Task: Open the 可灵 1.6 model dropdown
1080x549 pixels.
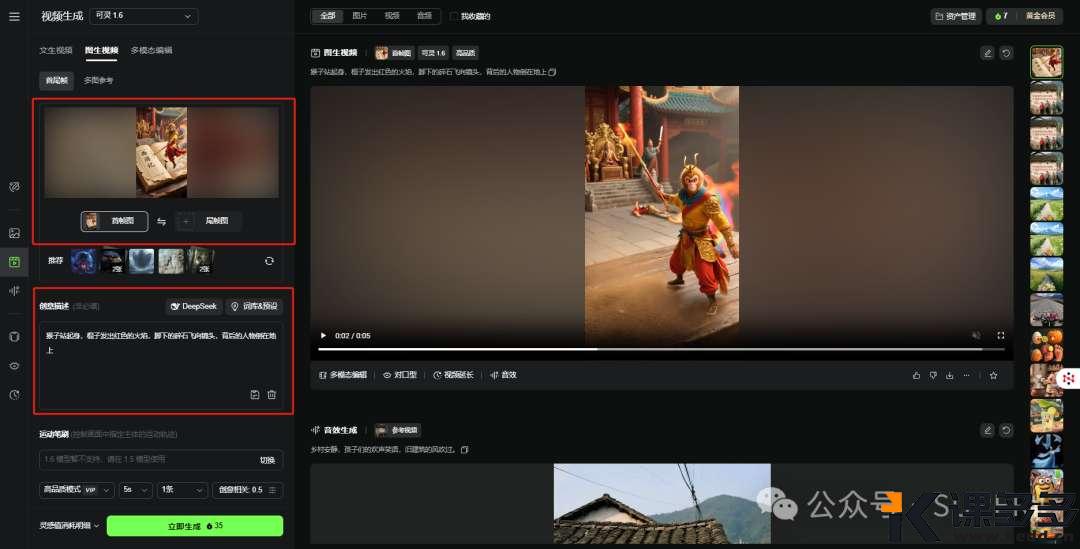Action: [144, 16]
